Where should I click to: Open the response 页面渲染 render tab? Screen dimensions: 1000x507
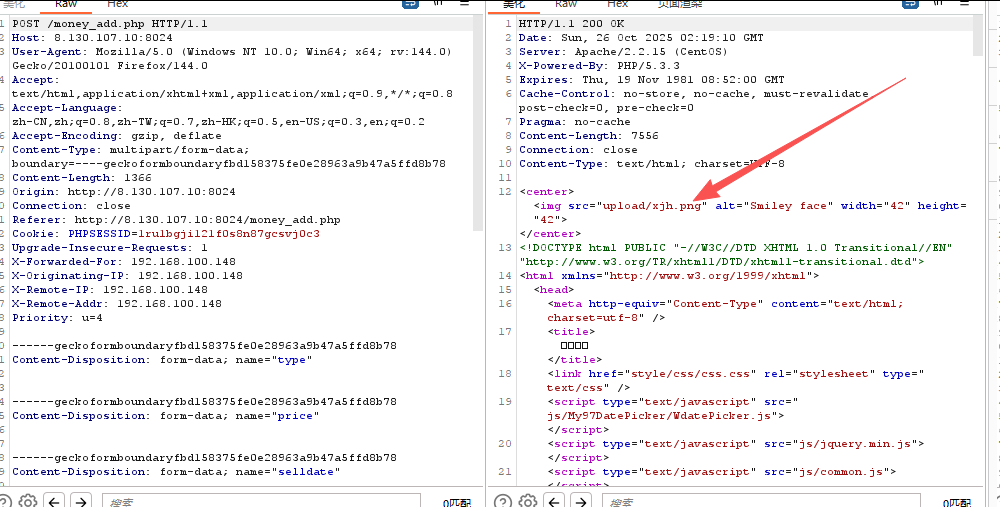680,4
